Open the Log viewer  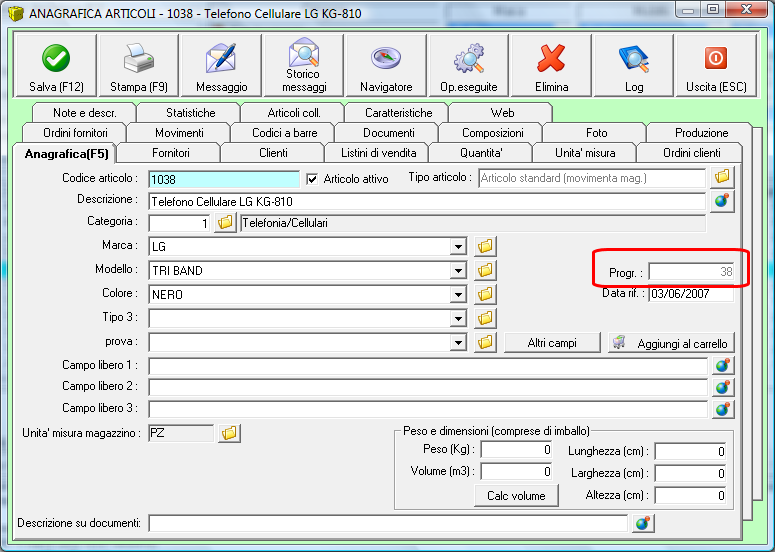click(634, 65)
